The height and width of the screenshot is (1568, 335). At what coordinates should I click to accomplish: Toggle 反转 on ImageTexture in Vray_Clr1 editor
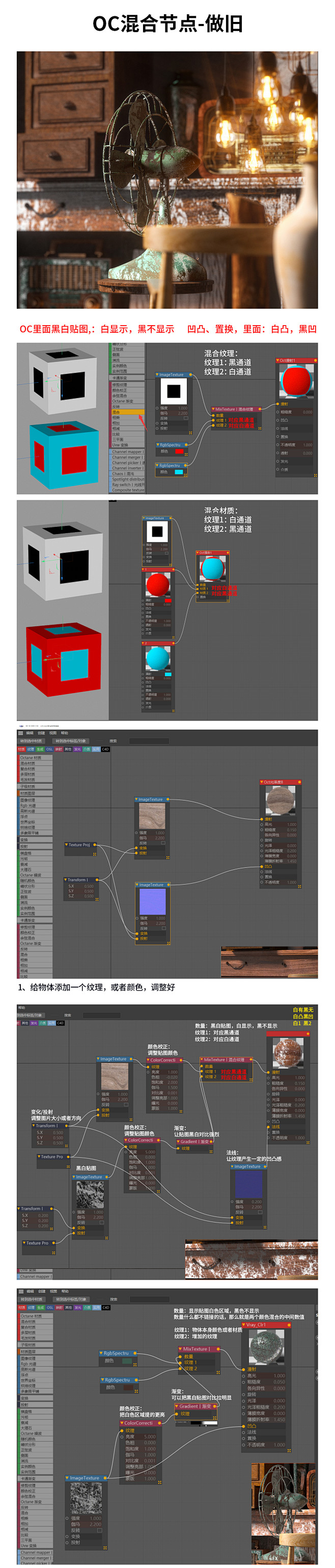pyautogui.click(x=99, y=1530)
